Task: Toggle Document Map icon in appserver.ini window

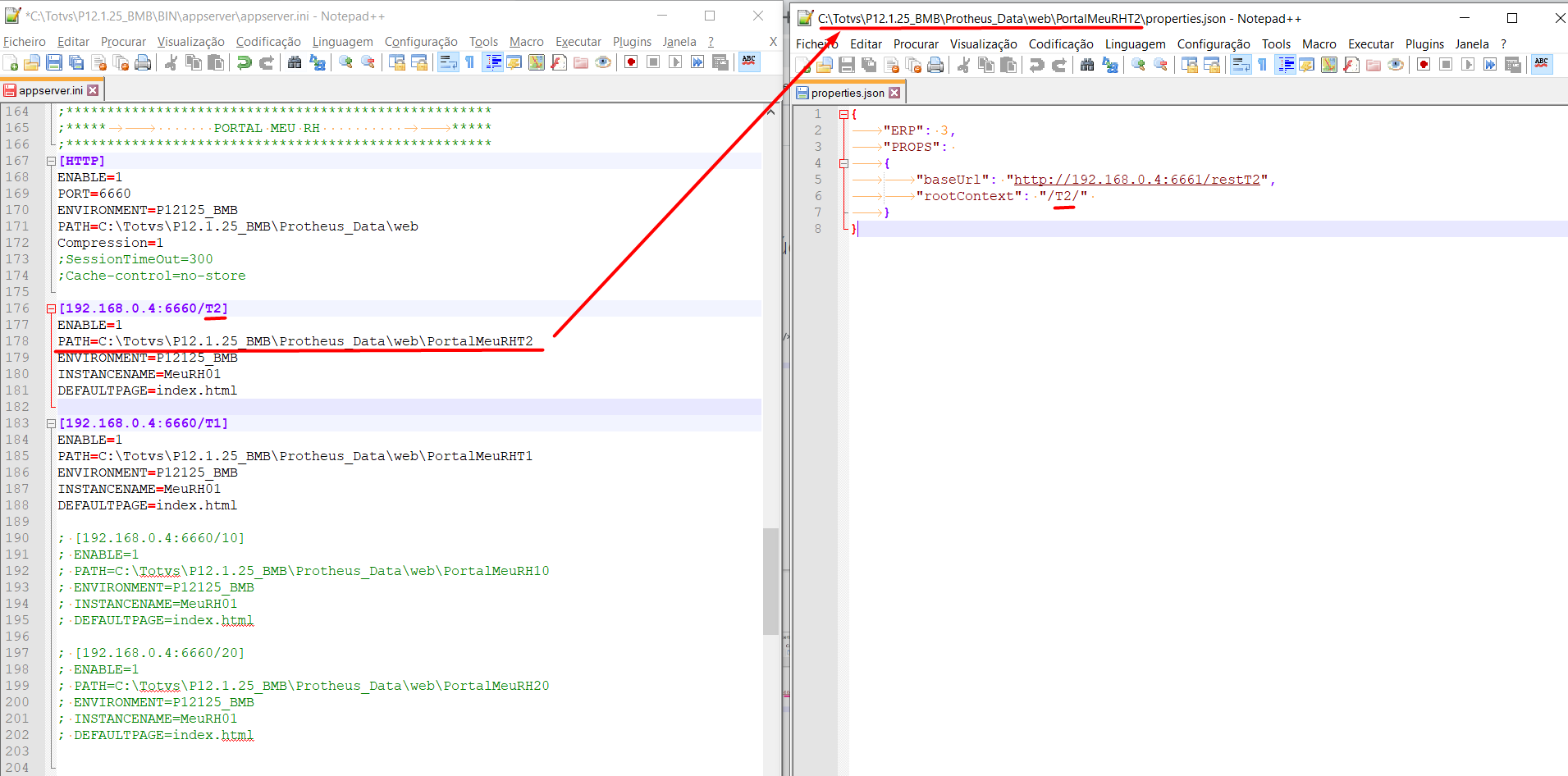Action: tap(537, 63)
